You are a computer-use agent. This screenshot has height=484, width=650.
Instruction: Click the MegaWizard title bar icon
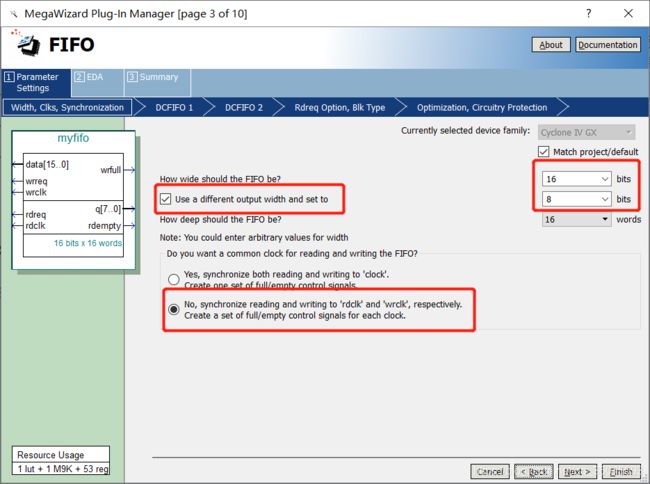coord(14,14)
